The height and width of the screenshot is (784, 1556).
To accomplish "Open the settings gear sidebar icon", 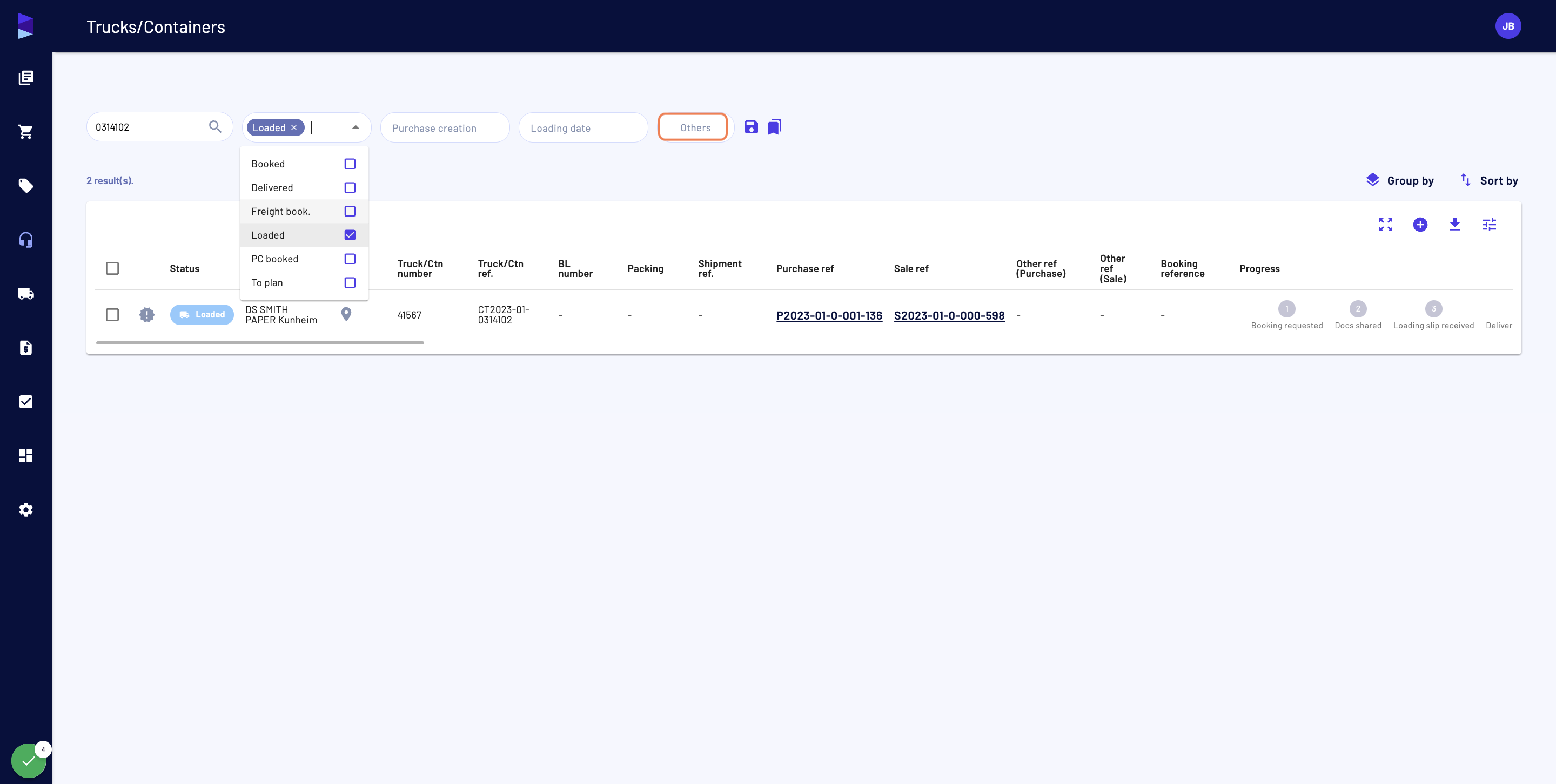I will tap(25, 509).
